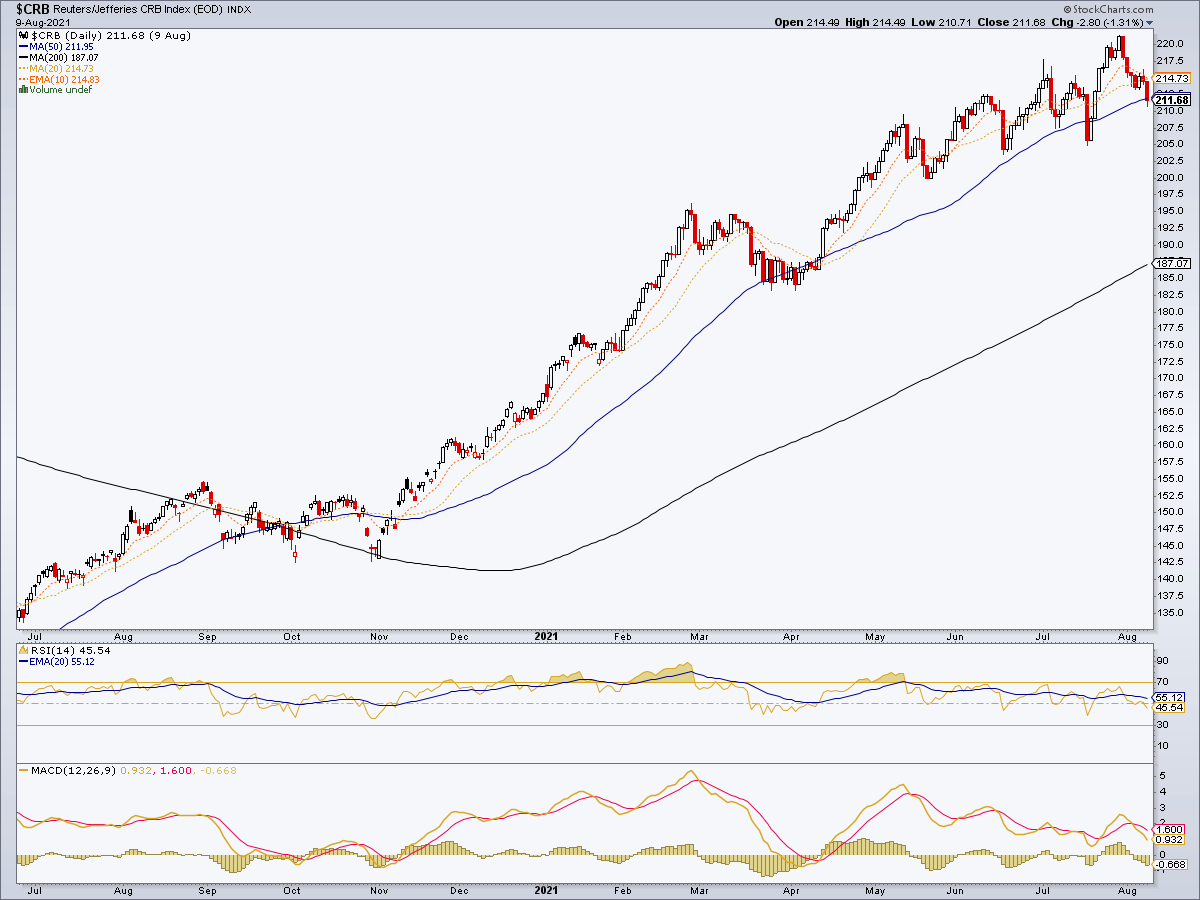1200x900 pixels.
Task: Click the 1.600 signal value tag on MACD axis
Action: tap(1169, 829)
